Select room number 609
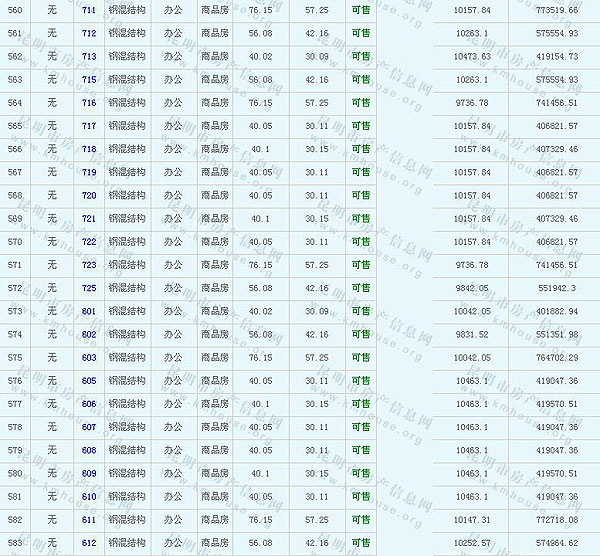This screenshot has height=556, width=600. tap(89, 473)
